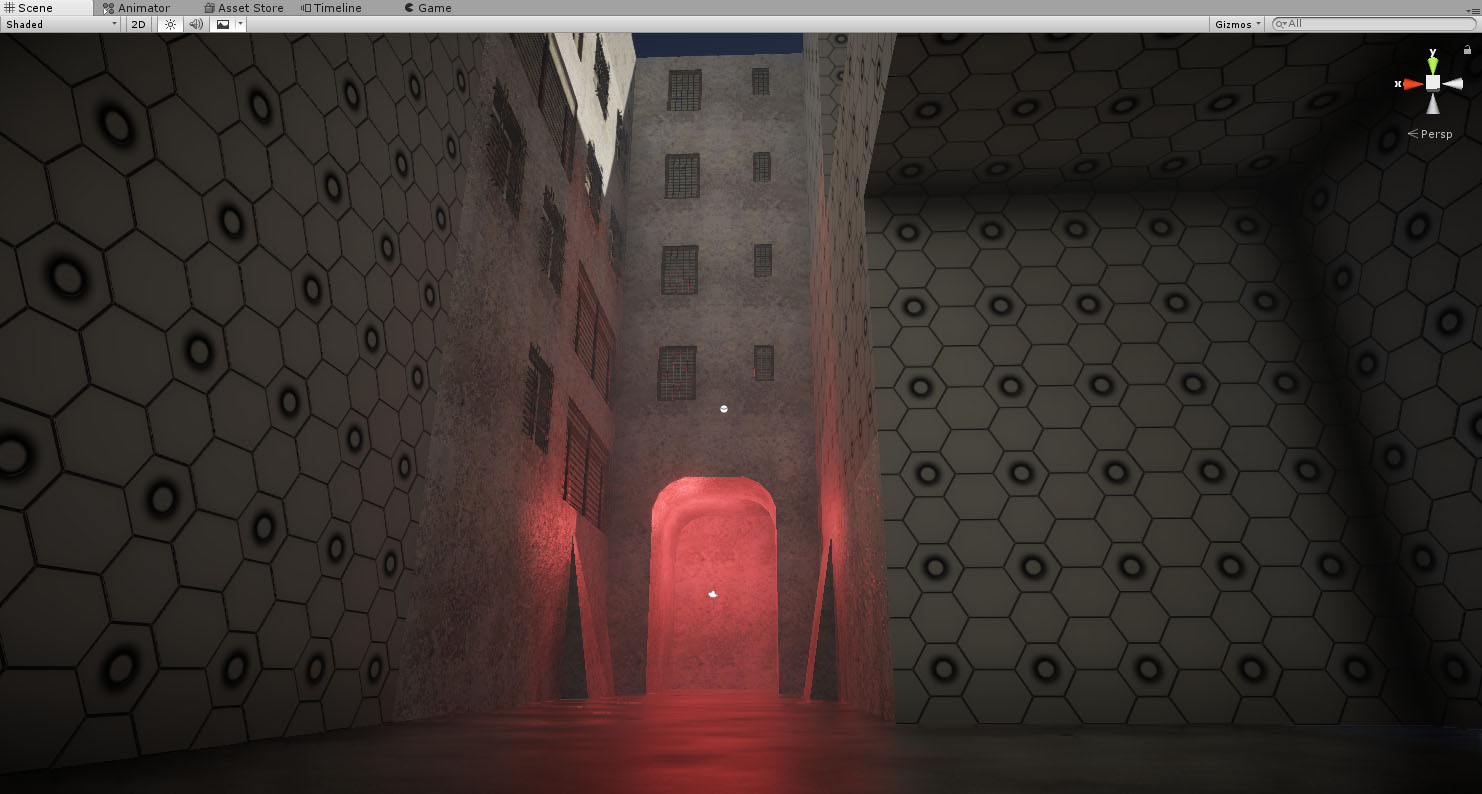Image resolution: width=1482 pixels, height=794 pixels.
Task: Select the light gizmo inside the red archway
Action: tap(712, 595)
